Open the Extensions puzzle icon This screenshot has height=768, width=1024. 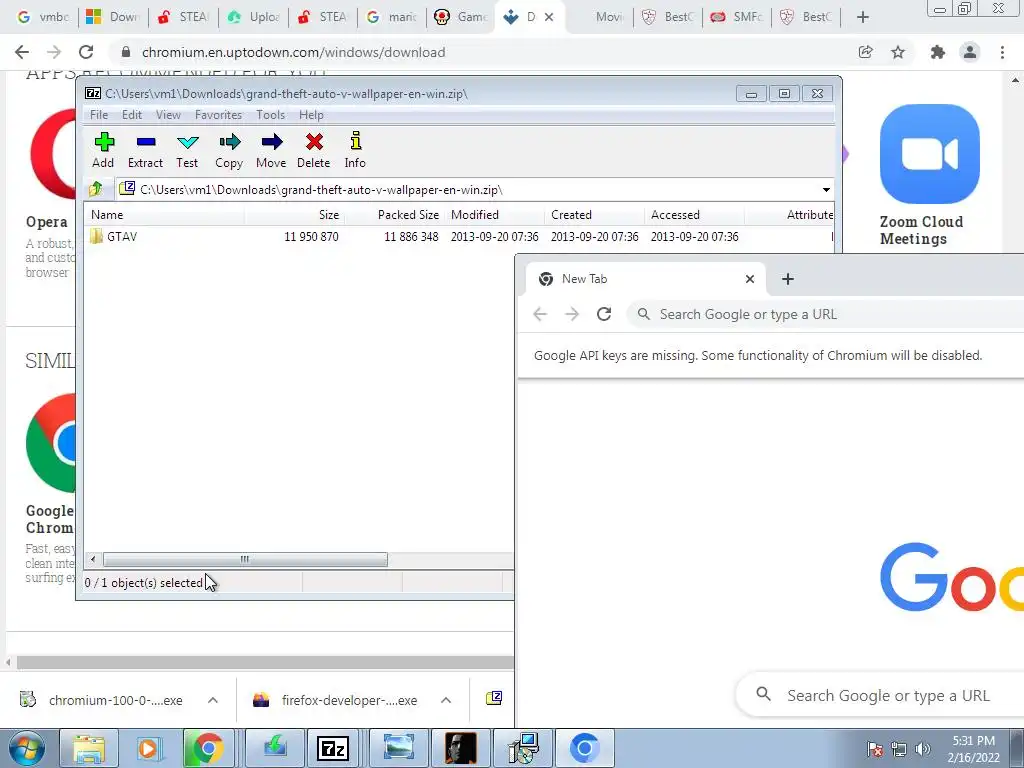click(x=937, y=52)
